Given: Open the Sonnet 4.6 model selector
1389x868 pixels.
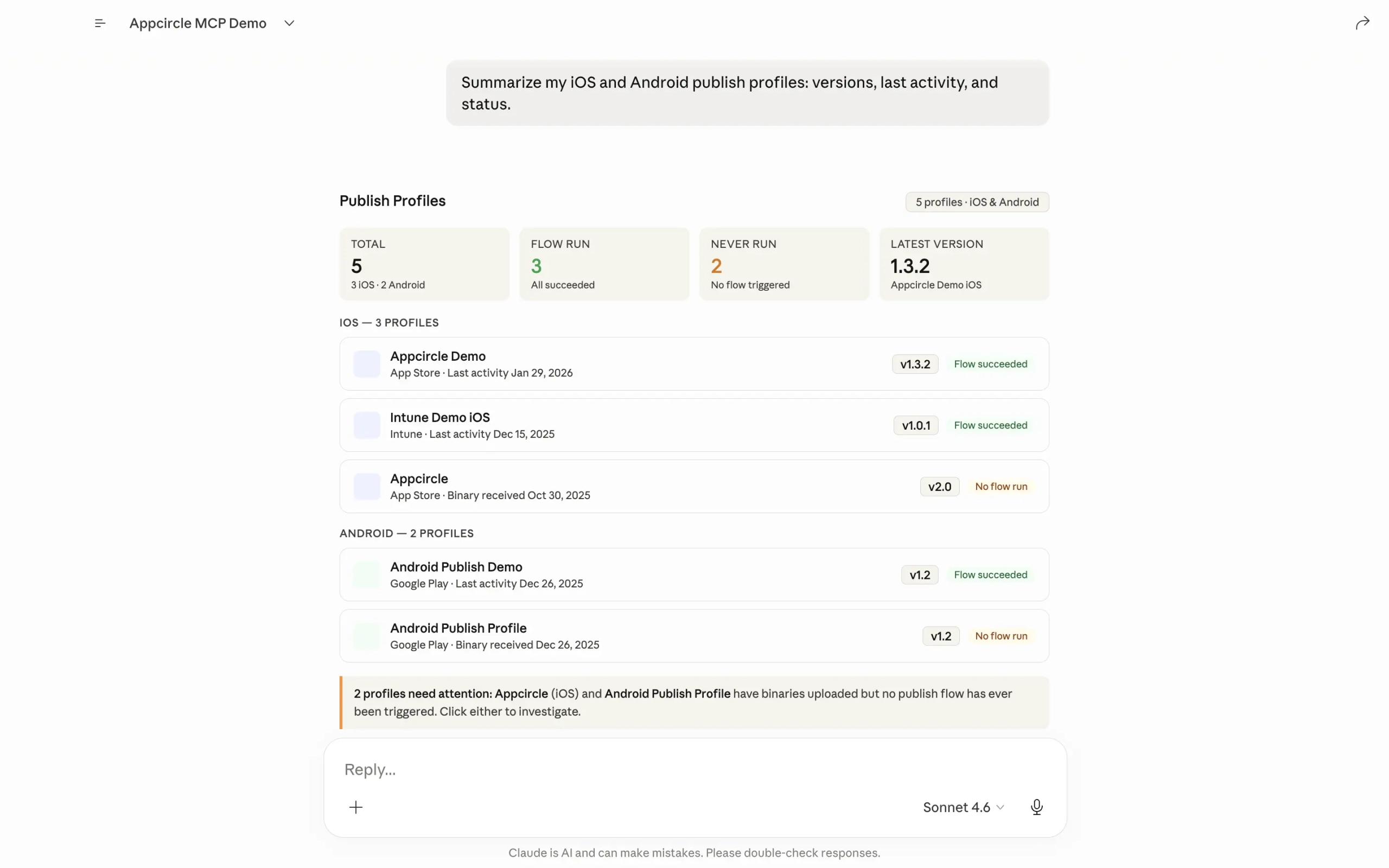Looking at the screenshot, I should 964,807.
